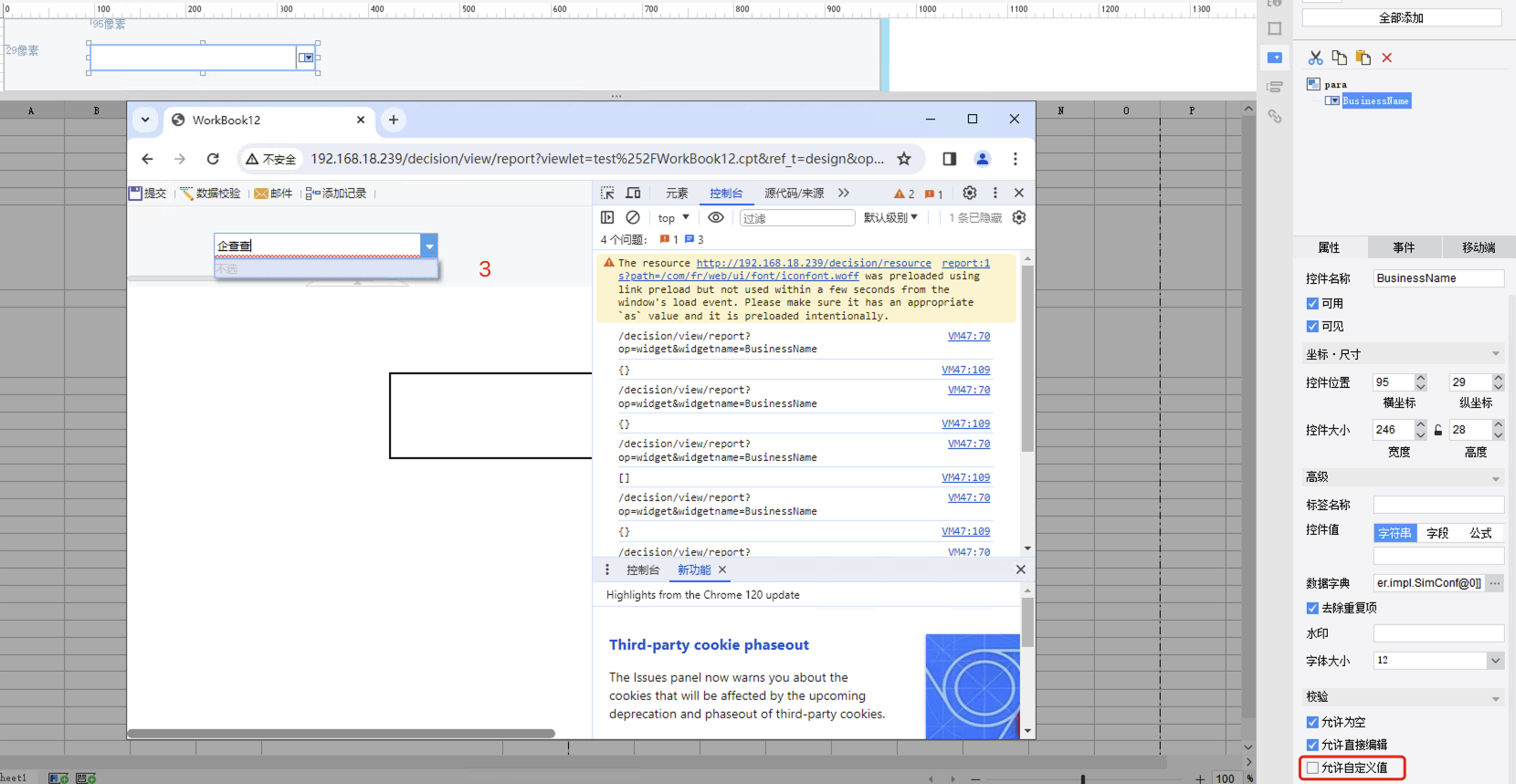This screenshot has width=1516, height=784.
Task: Clear the console with the ban icon
Action: (x=633, y=217)
